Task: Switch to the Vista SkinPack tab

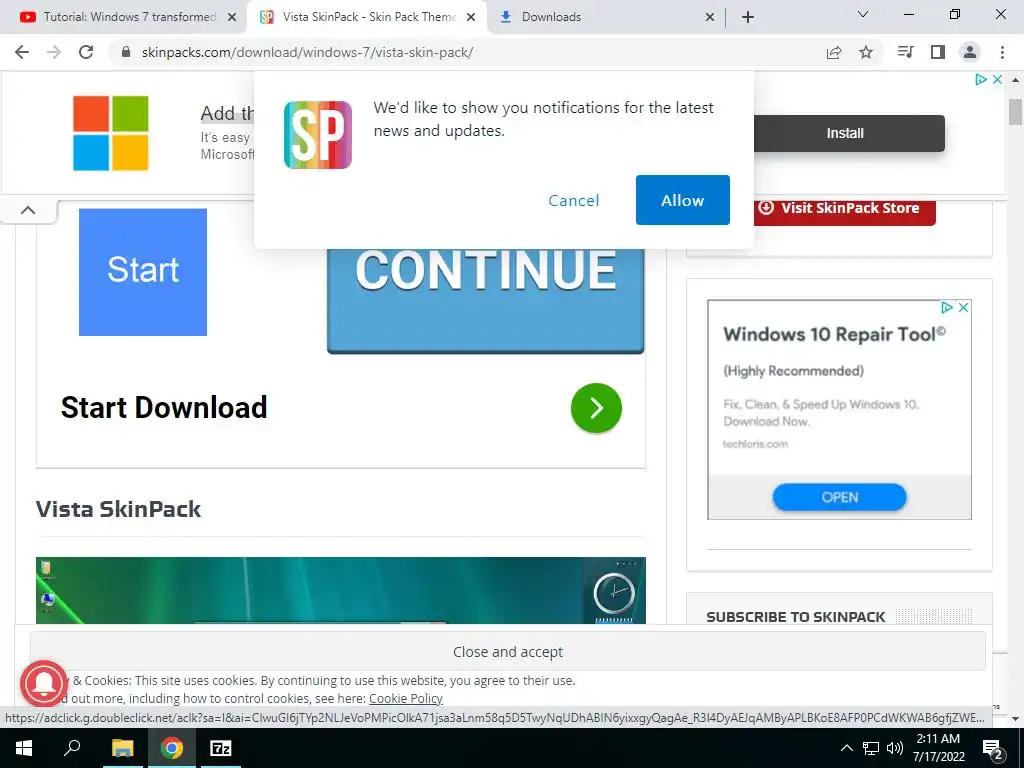Action: (x=366, y=17)
